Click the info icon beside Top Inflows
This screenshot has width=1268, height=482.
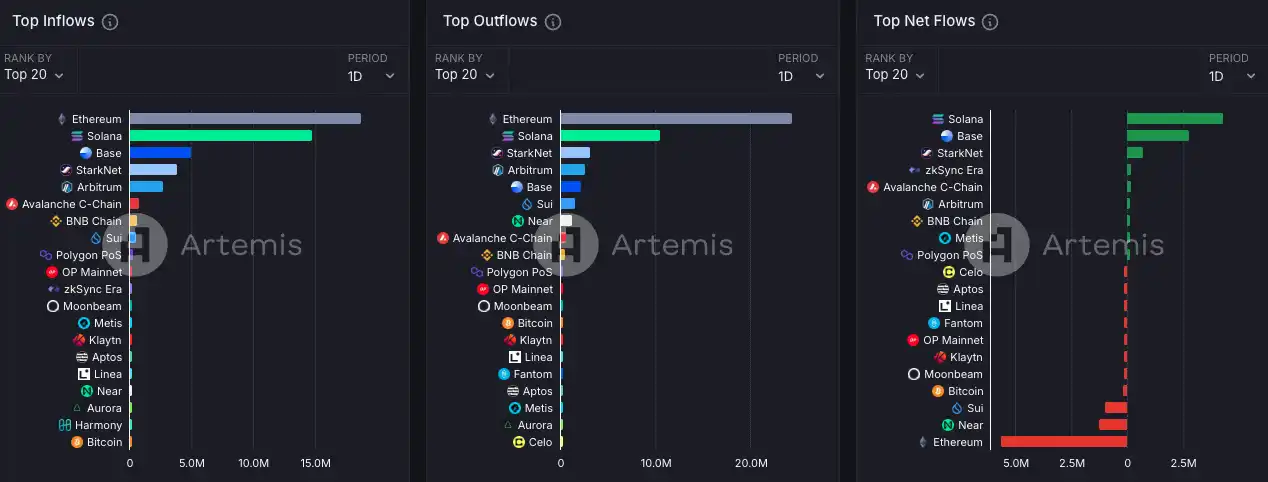(x=110, y=22)
